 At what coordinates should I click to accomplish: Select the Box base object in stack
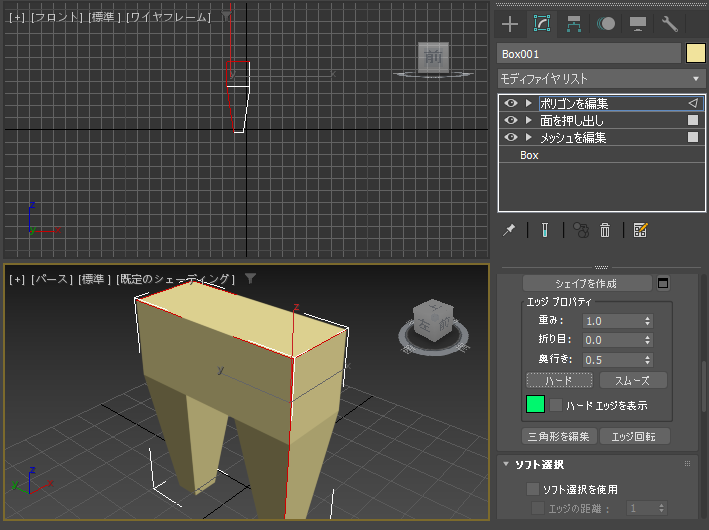529,155
